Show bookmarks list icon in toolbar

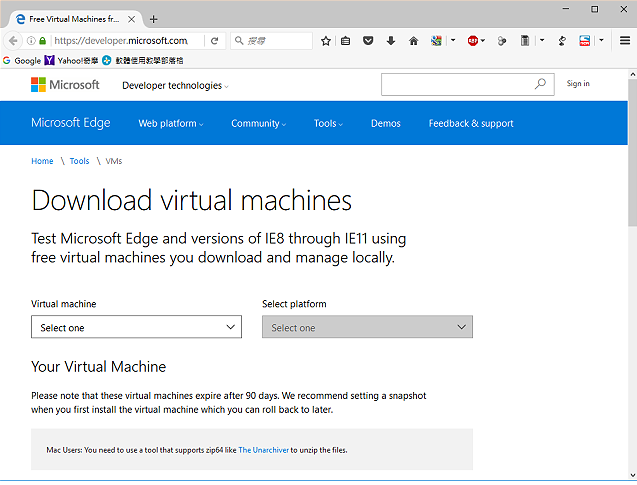tap(345, 41)
